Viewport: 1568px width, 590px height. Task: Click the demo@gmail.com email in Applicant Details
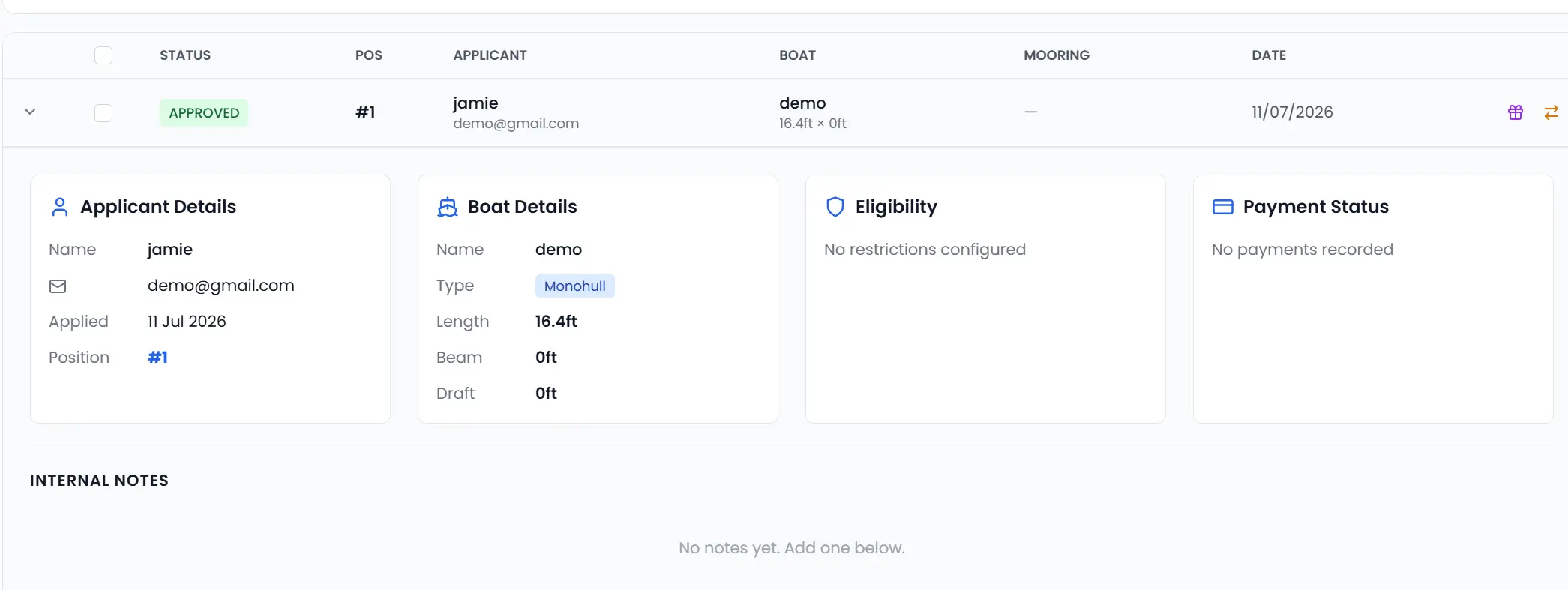(x=221, y=286)
